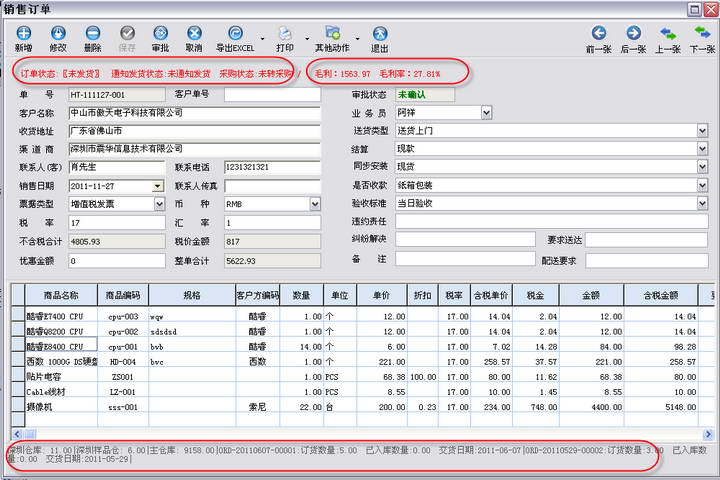Click the 渠道商 field
This screenshot has width=720, height=480.
point(194,149)
